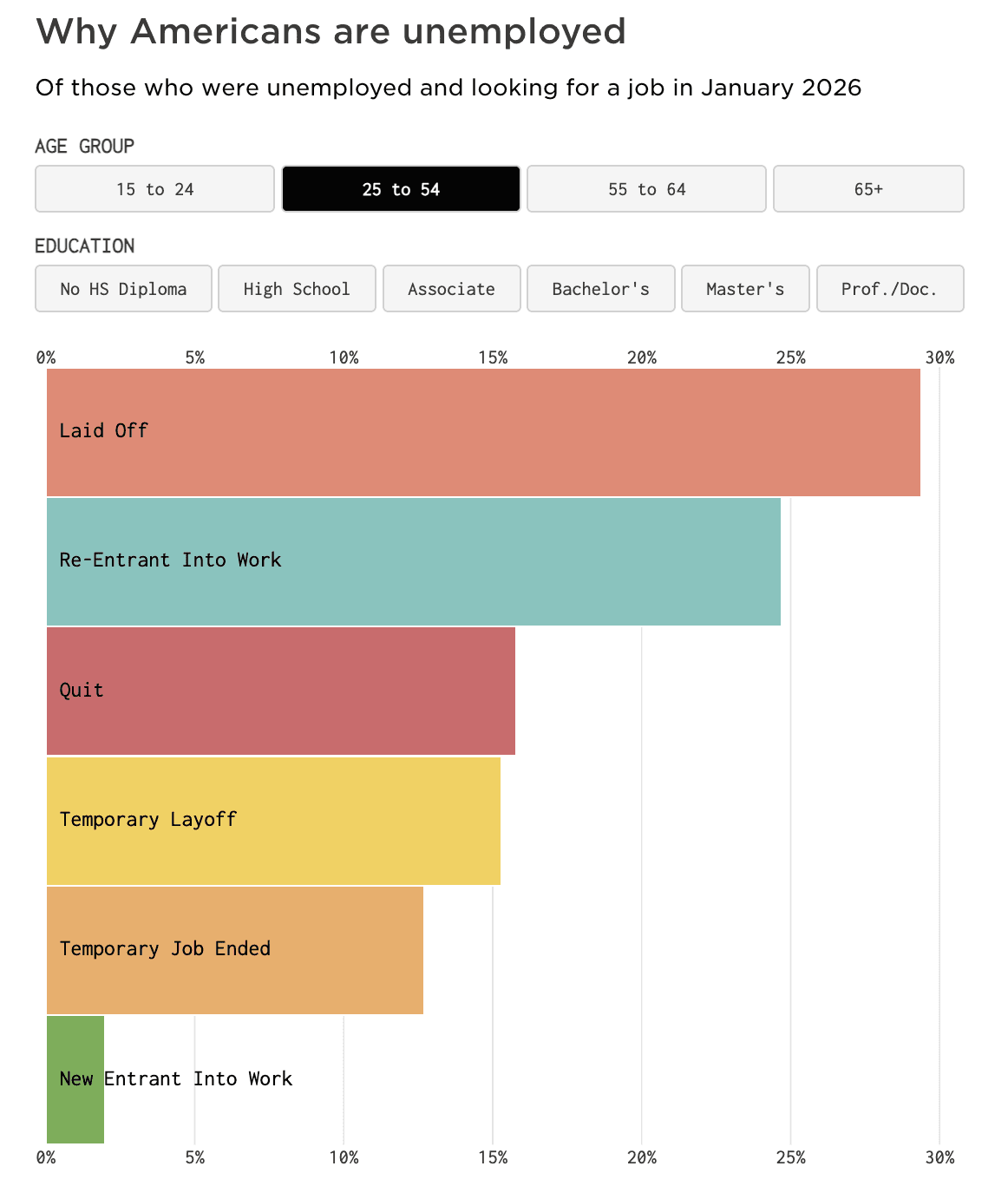The width and height of the screenshot is (1008, 1199).
Task: Select the Associate education filter
Action: tap(451, 288)
